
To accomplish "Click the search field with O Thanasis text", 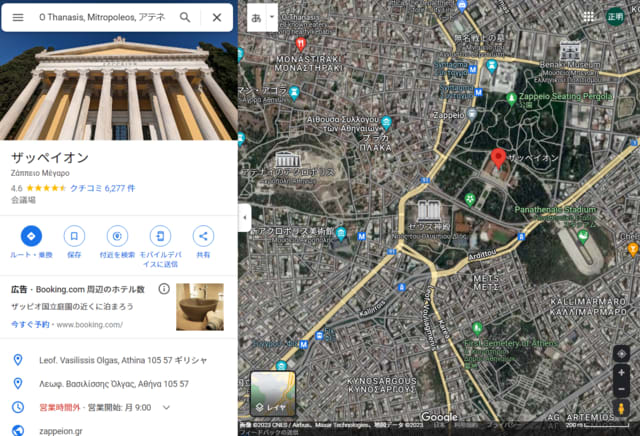I will [x=102, y=17].
